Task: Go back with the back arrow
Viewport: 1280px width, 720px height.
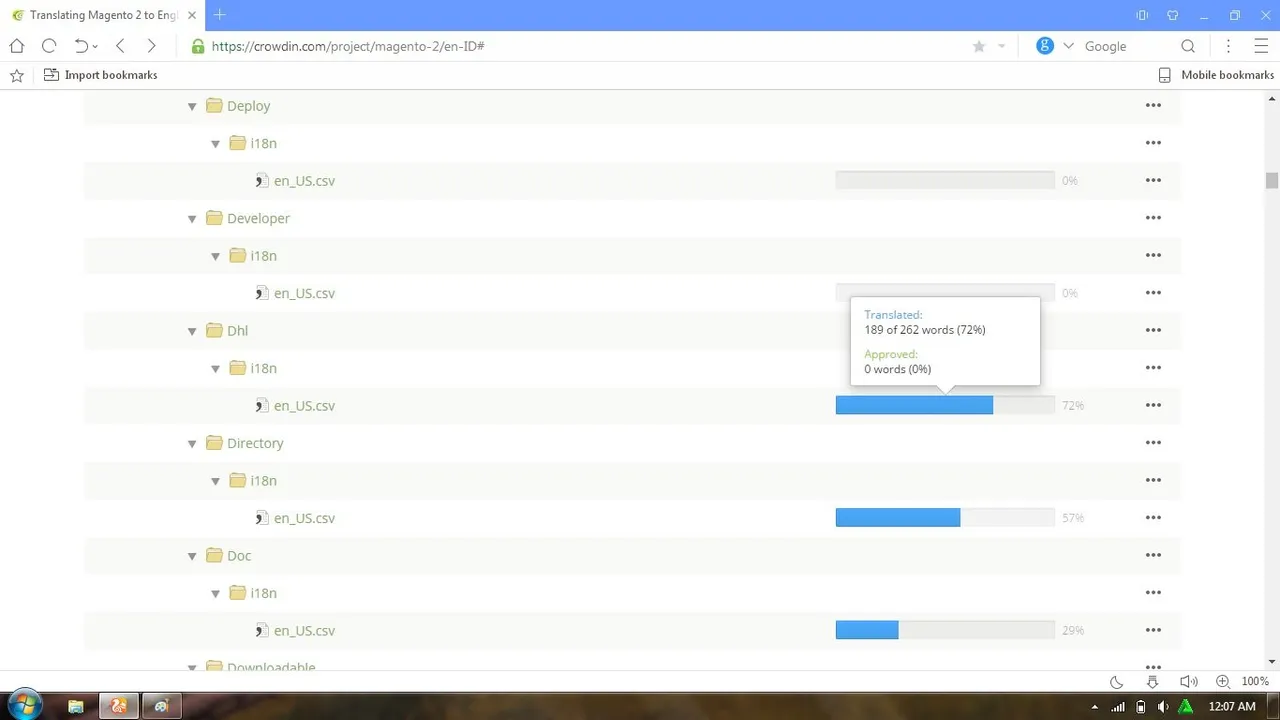Action: point(120,46)
